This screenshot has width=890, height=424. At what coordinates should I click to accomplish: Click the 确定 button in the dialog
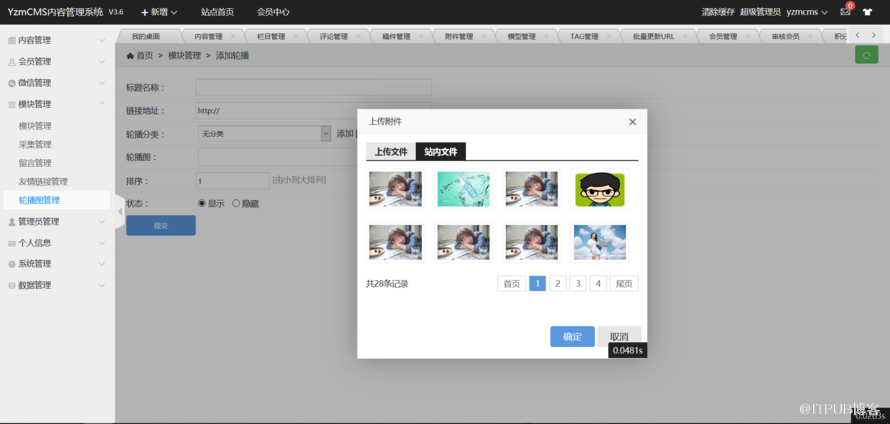pos(572,337)
